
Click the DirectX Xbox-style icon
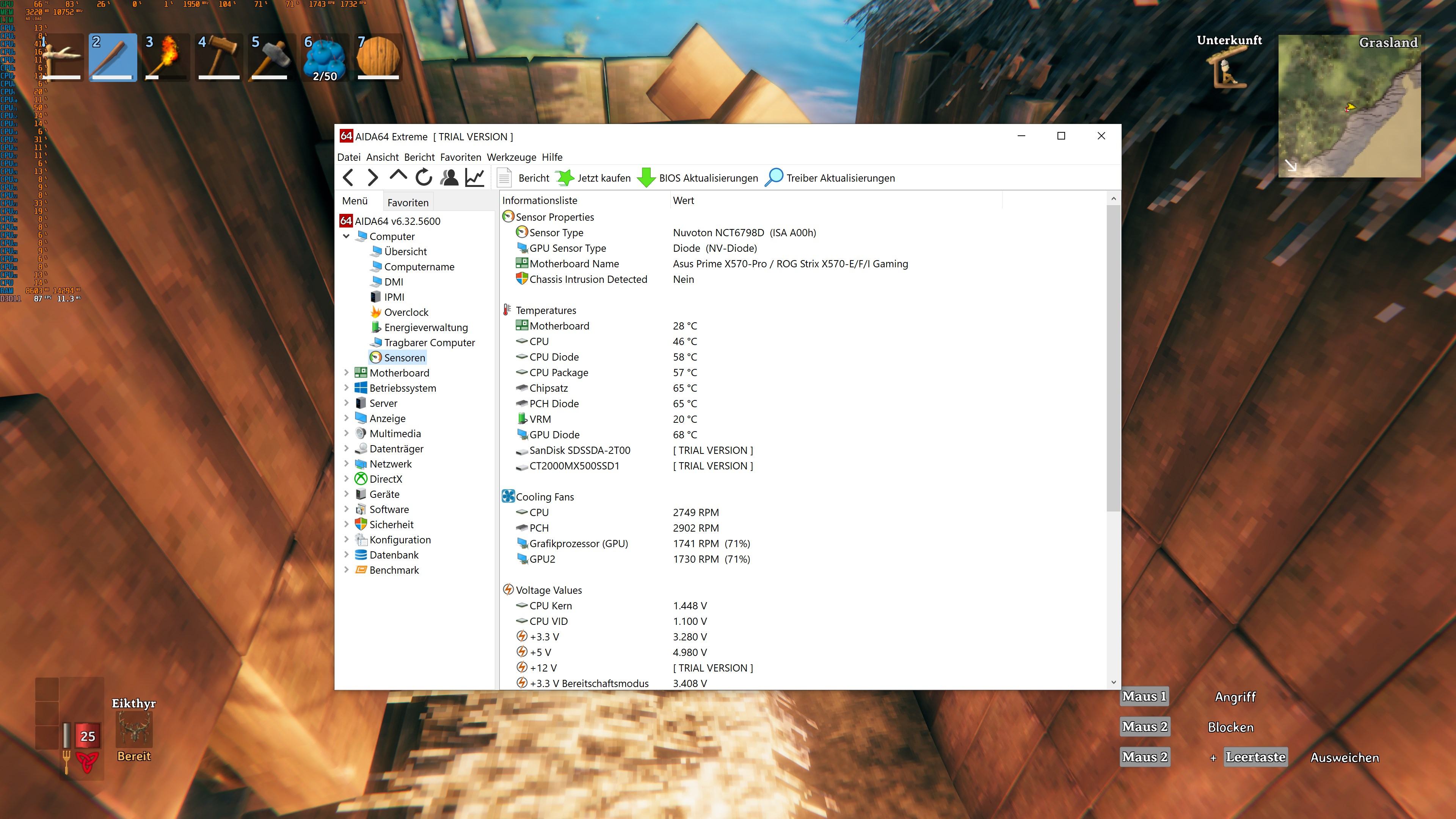click(x=361, y=479)
